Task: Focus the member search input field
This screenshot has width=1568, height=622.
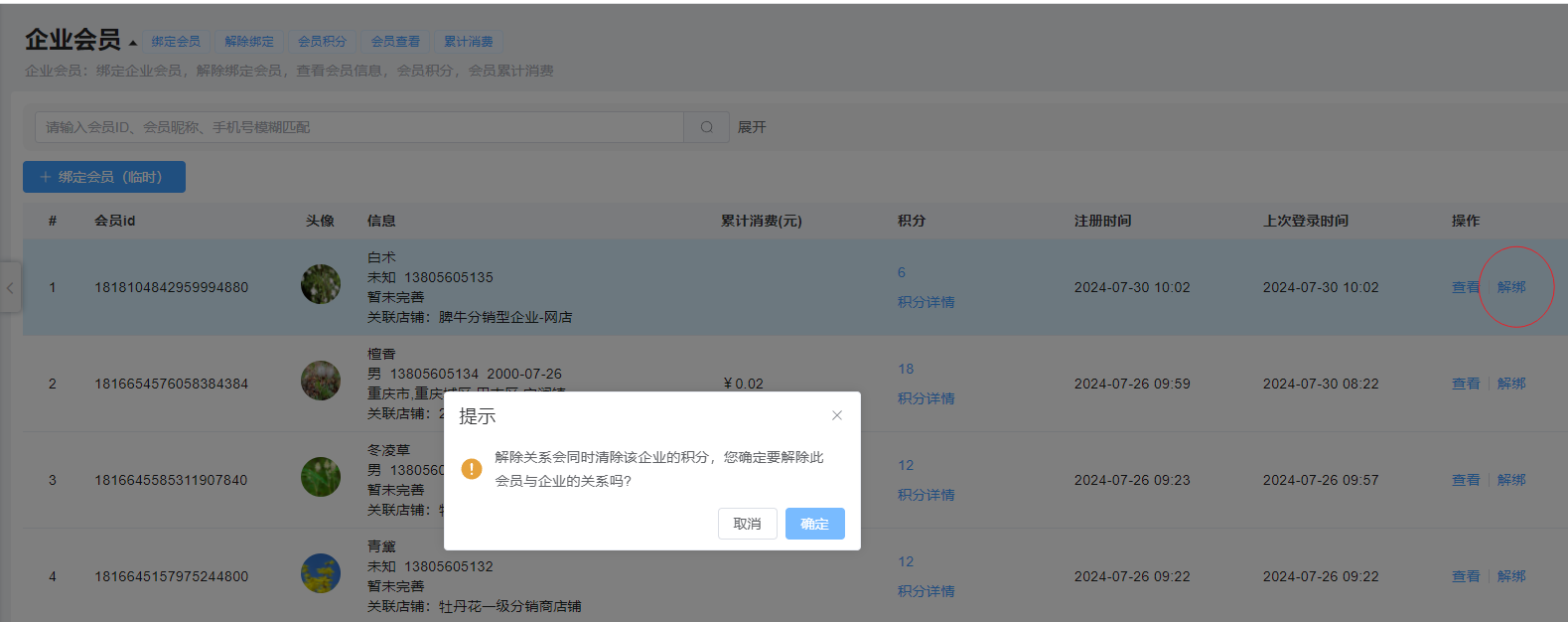Action: point(359,127)
